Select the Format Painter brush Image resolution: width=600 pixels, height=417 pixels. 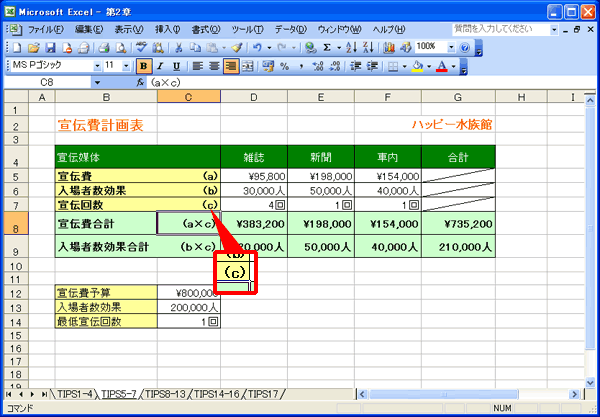237,47
